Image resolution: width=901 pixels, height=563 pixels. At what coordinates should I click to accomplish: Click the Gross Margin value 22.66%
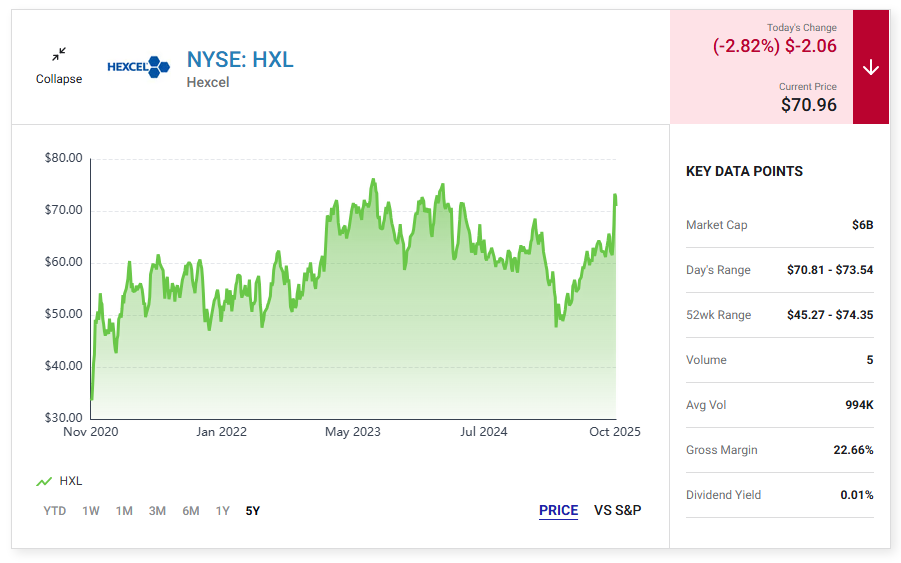(853, 450)
